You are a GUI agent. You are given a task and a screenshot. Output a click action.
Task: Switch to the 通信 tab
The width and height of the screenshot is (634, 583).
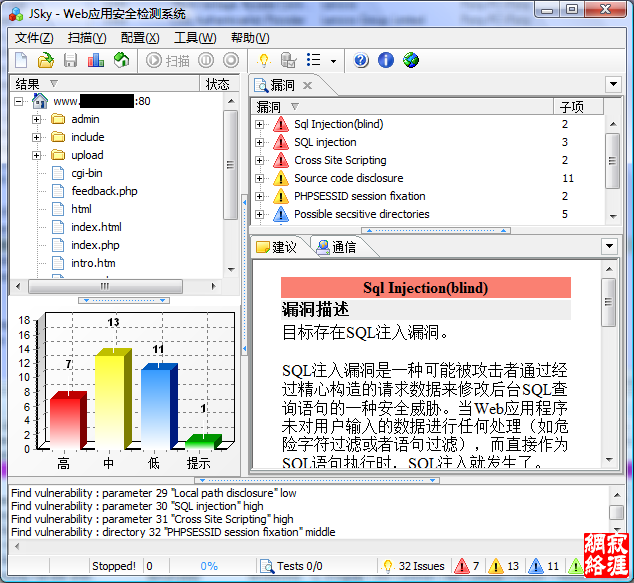click(x=335, y=247)
